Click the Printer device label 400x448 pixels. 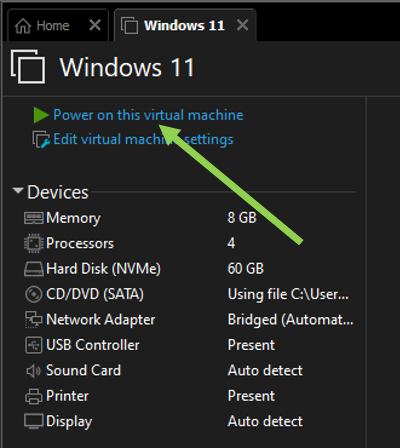click(67, 396)
